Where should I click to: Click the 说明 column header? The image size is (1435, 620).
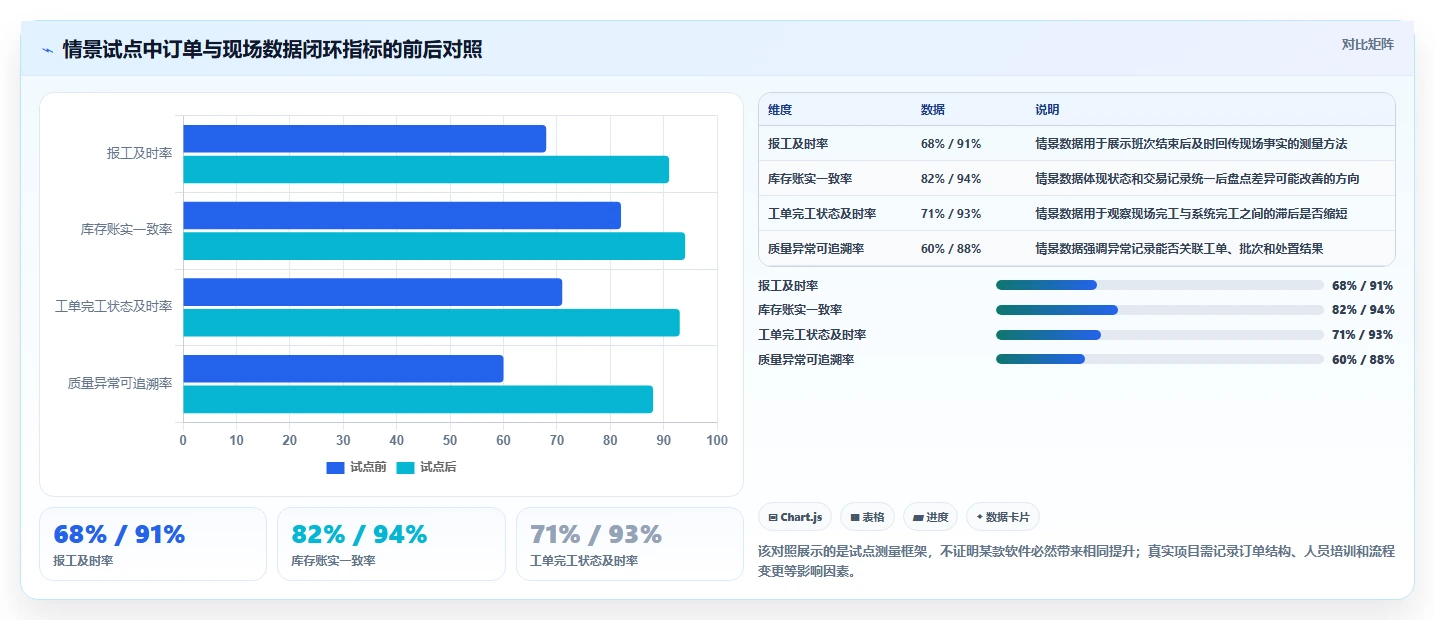[x=1047, y=110]
